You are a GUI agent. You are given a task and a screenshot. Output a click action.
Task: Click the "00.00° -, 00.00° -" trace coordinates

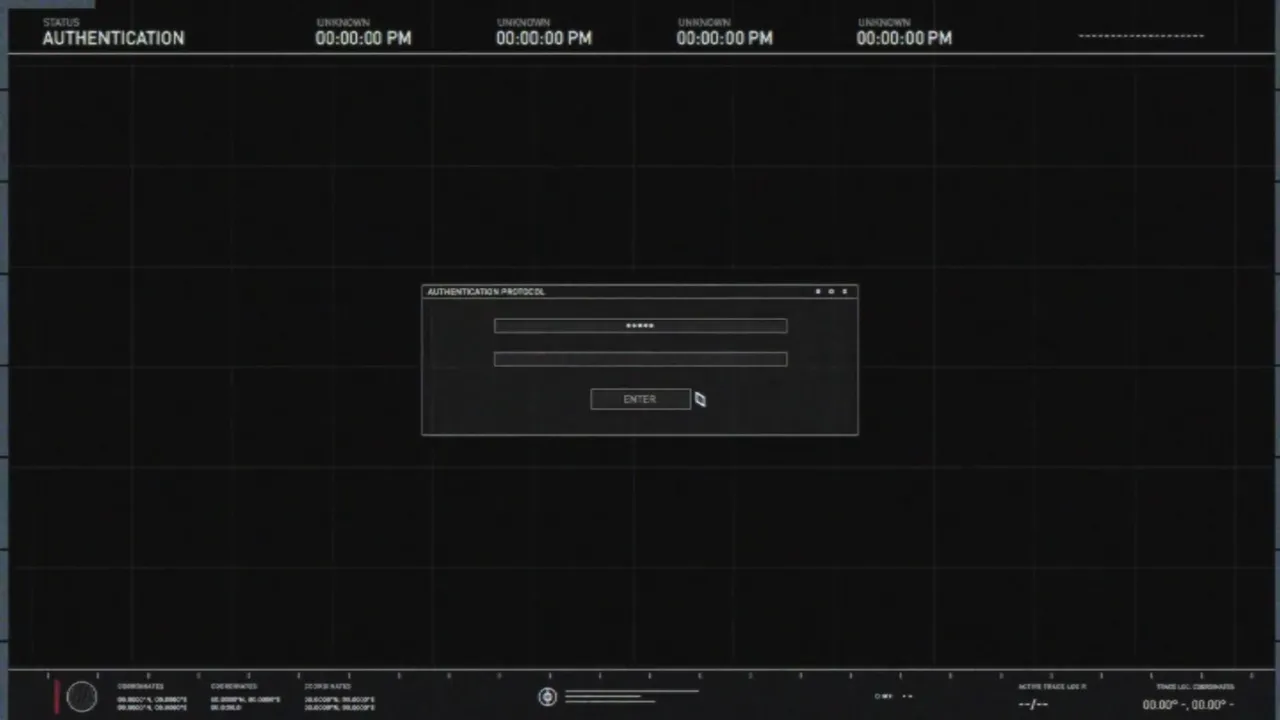click(x=1188, y=704)
